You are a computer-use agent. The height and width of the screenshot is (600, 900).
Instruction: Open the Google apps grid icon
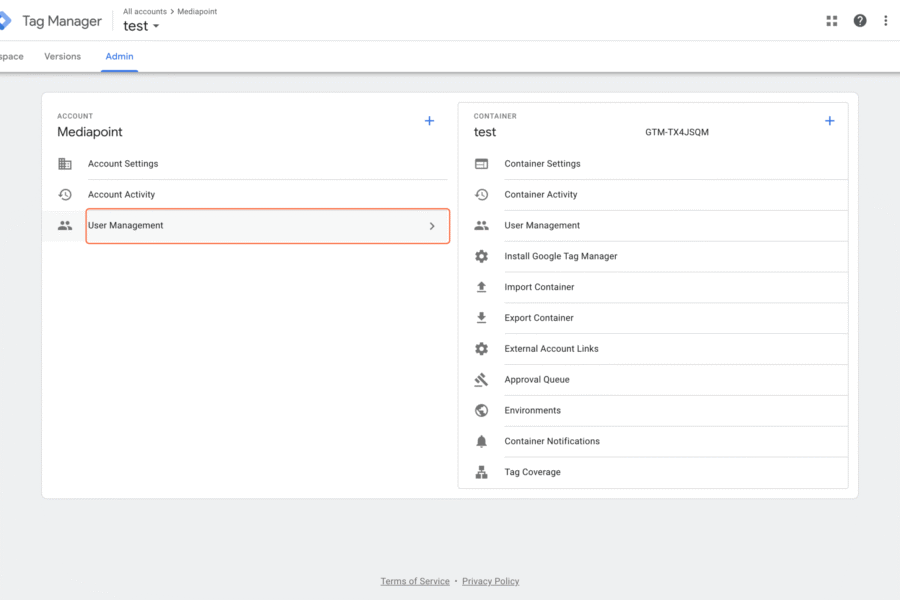[x=832, y=21]
